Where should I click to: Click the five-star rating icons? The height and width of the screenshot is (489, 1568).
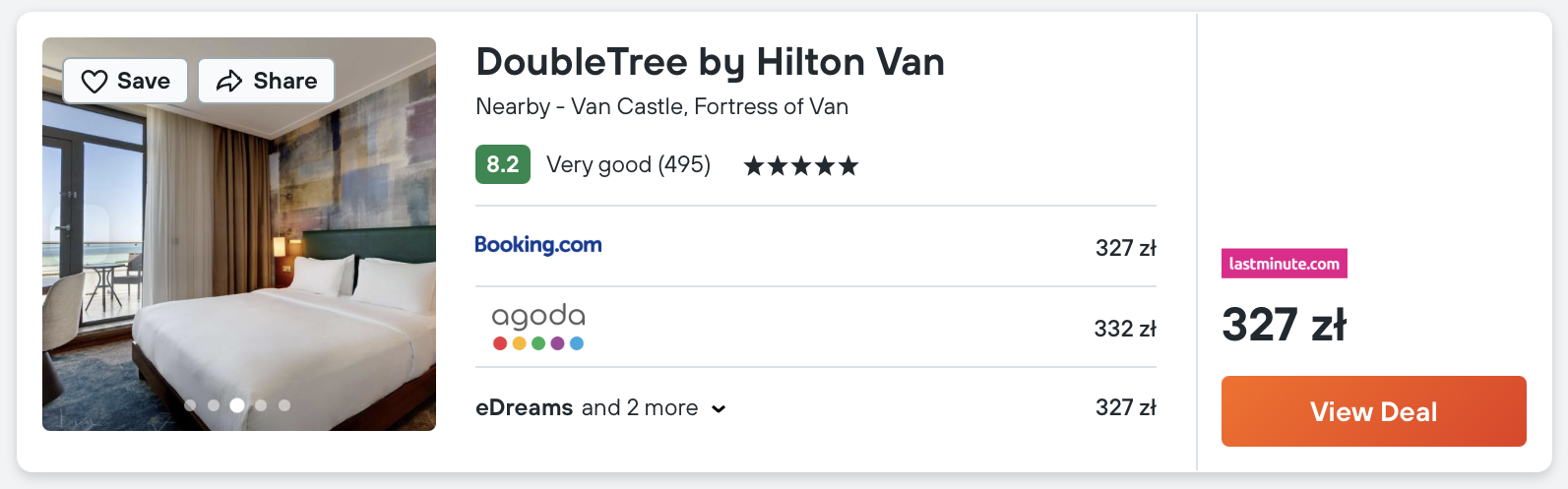[x=800, y=165]
